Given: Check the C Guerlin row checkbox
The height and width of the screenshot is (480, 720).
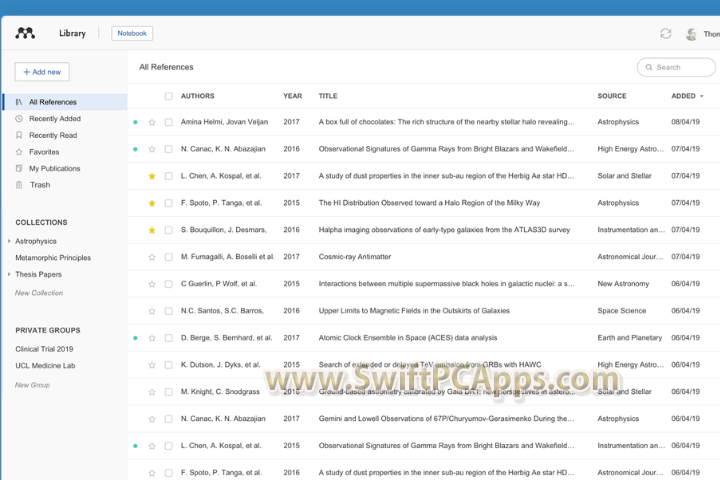Looking at the screenshot, I should pyautogui.click(x=169, y=284).
